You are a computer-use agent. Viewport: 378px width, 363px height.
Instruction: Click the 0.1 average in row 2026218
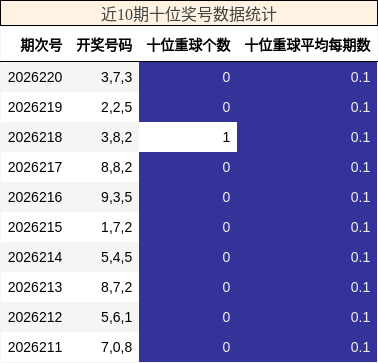(x=360, y=137)
